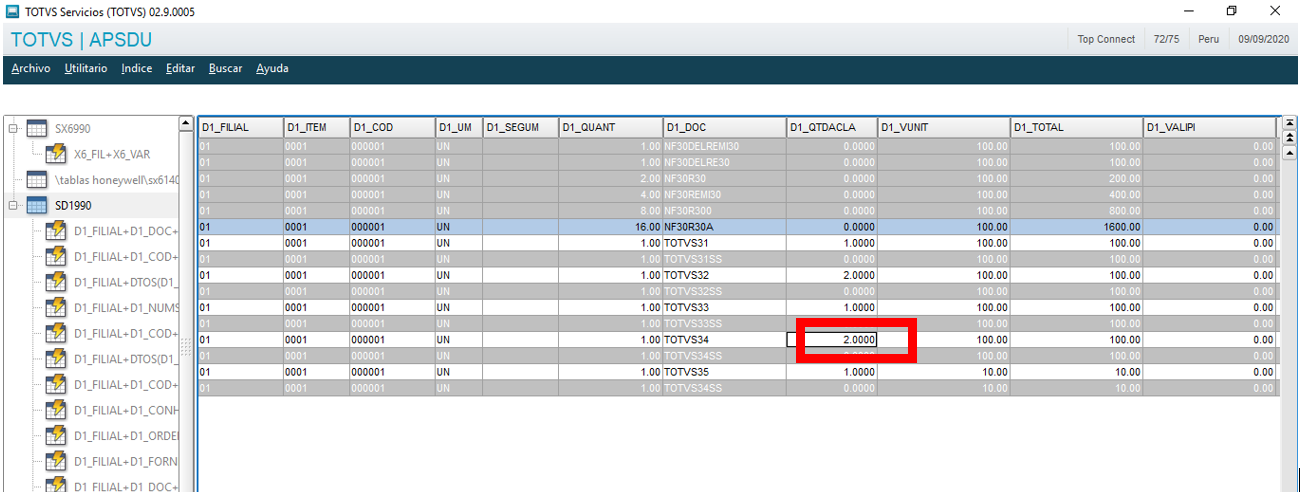Screen dimensions: 1301x492
Task: Click the NF30DELREMI30 document cell
Action: pyautogui.click(x=724, y=146)
